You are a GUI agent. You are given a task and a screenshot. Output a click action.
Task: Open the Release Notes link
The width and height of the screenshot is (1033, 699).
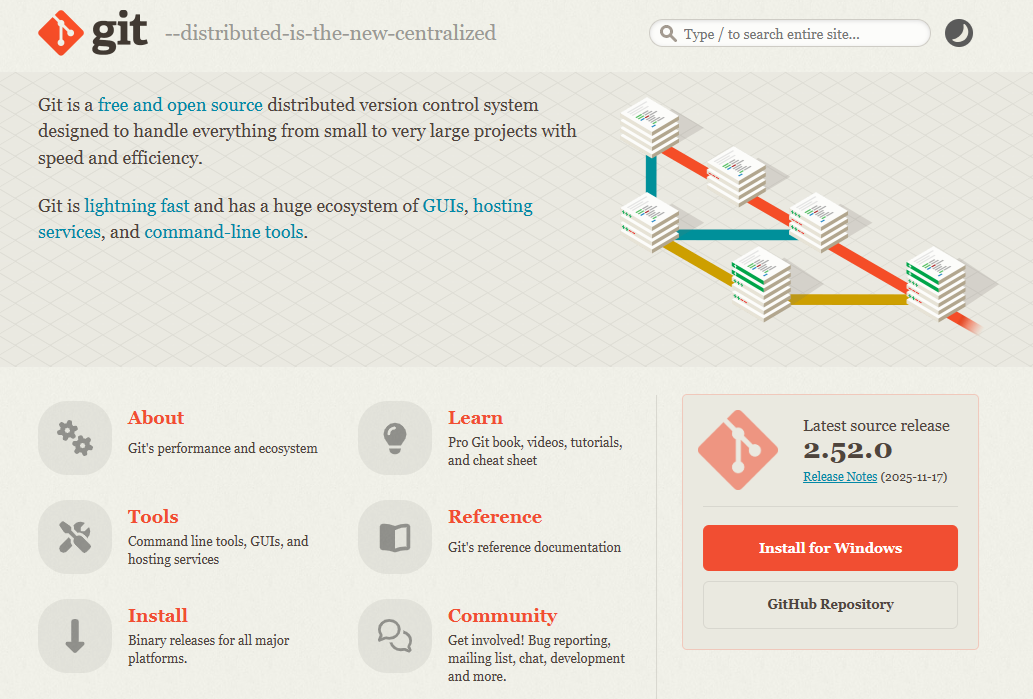pyautogui.click(x=840, y=476)
